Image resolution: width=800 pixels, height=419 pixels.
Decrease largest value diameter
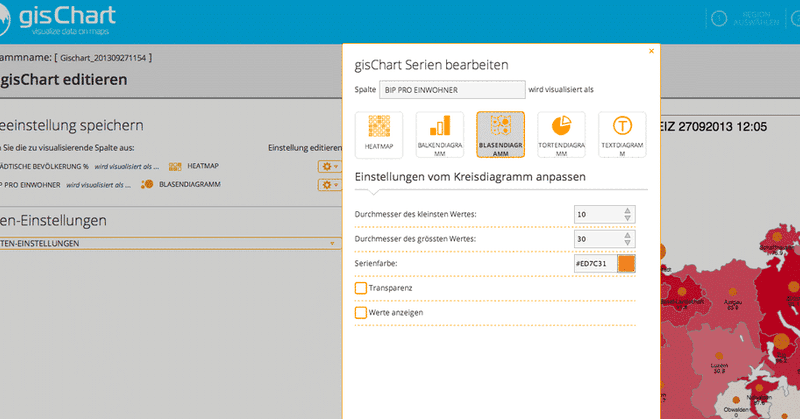(628, 243)
